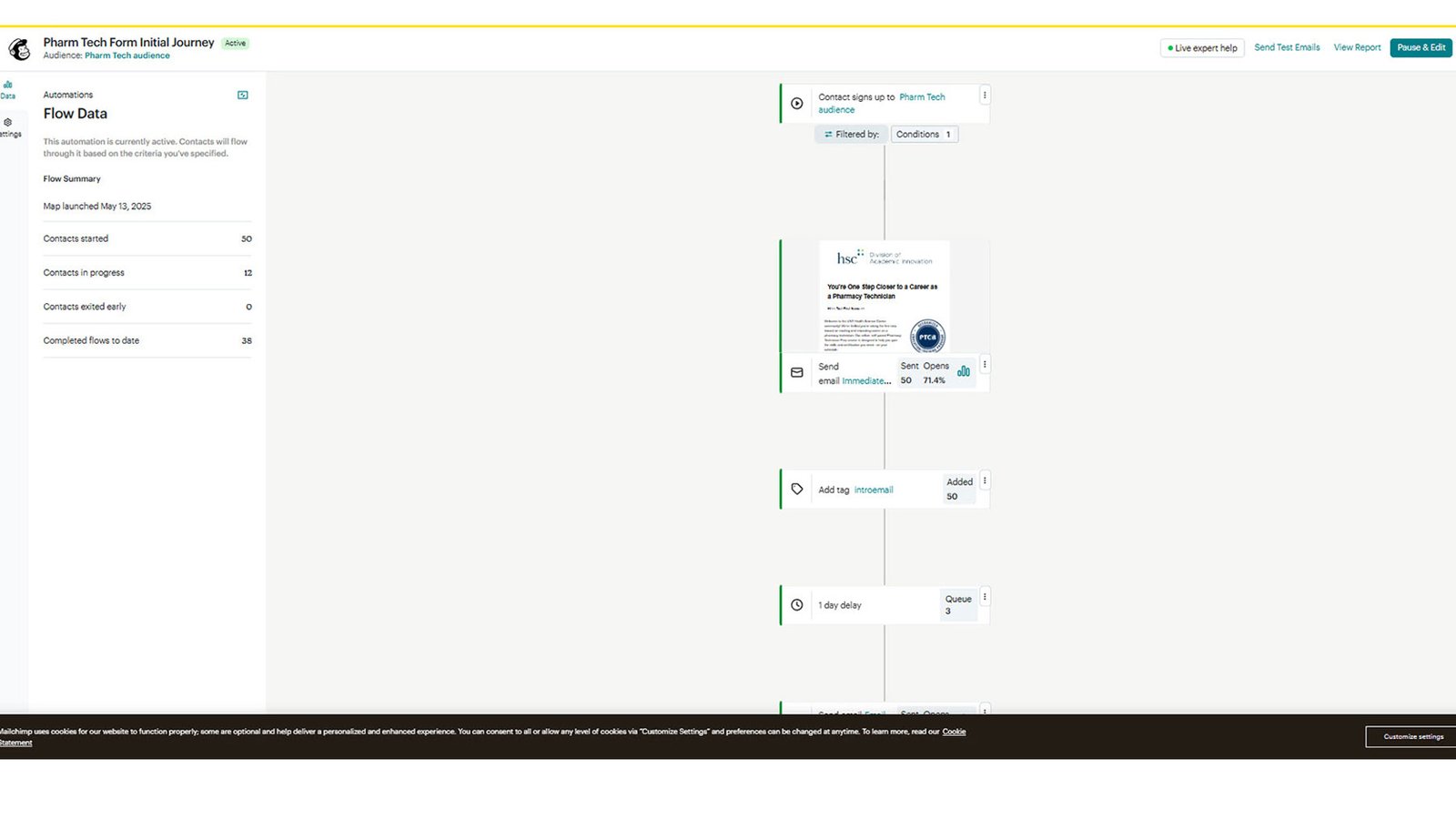Click the Mailchimp monkey logo
This screenshot has height=819, width=1456.
click(x=19, y=49)
